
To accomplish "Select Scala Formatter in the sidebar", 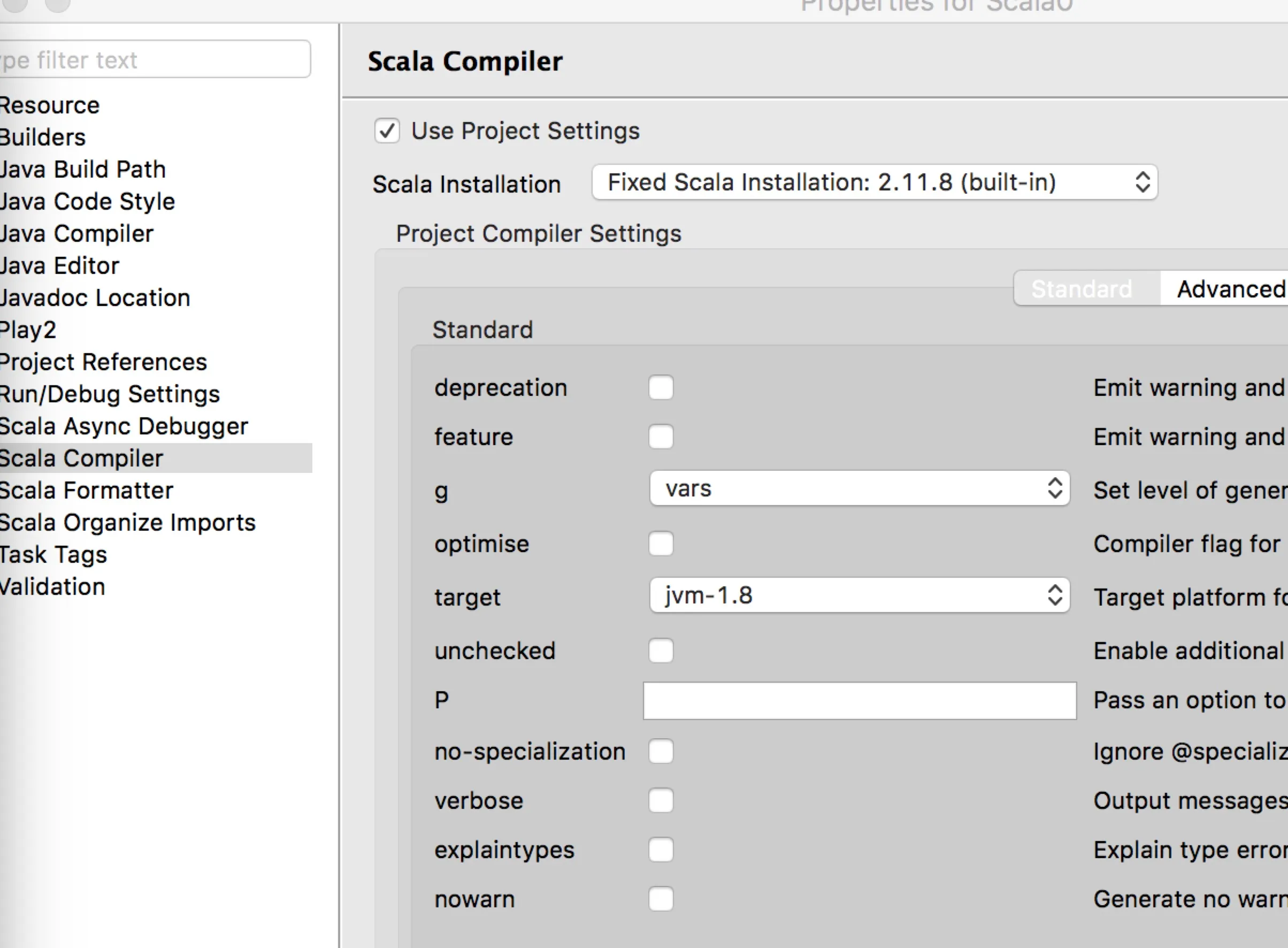I will 86,491.
